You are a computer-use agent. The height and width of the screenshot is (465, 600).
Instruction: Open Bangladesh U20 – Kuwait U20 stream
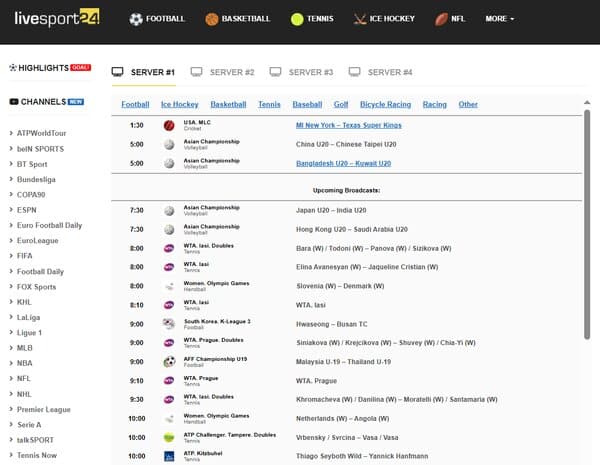click(x=343, y=163)
